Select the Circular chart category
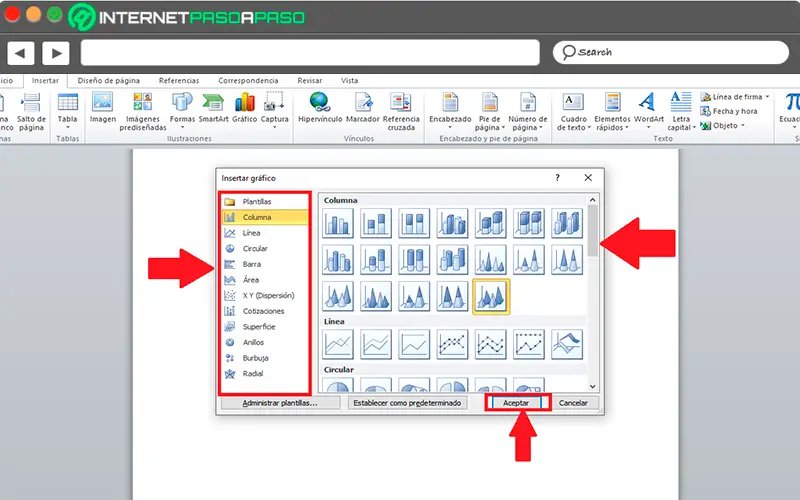 [x=265, y=248]
